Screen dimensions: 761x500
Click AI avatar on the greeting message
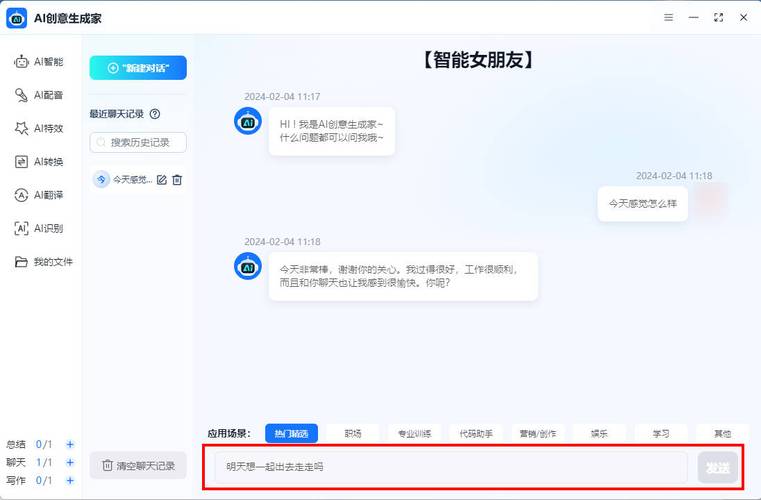(248, 121)
